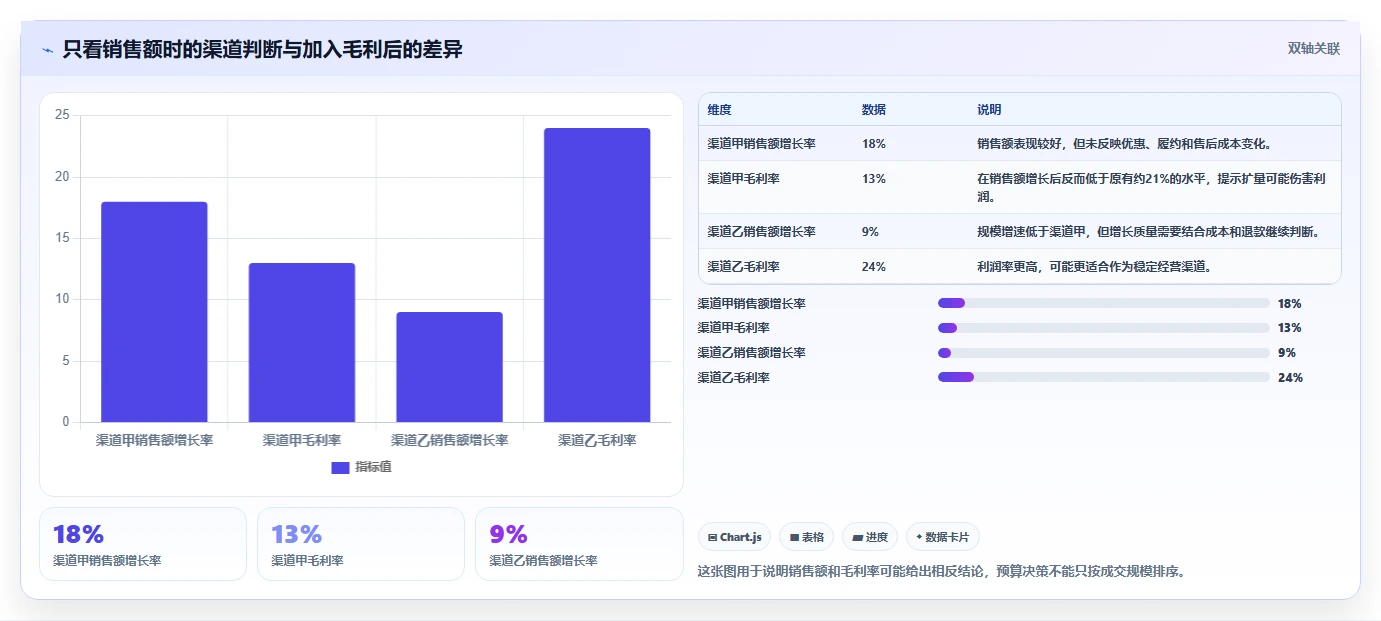Click the 表格 chip

coord(806,537)
